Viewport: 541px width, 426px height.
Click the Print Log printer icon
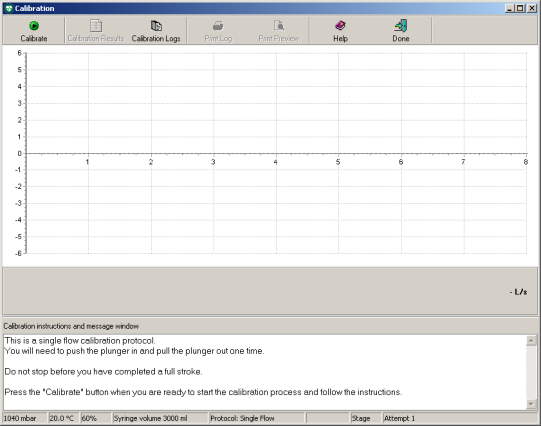218,26
